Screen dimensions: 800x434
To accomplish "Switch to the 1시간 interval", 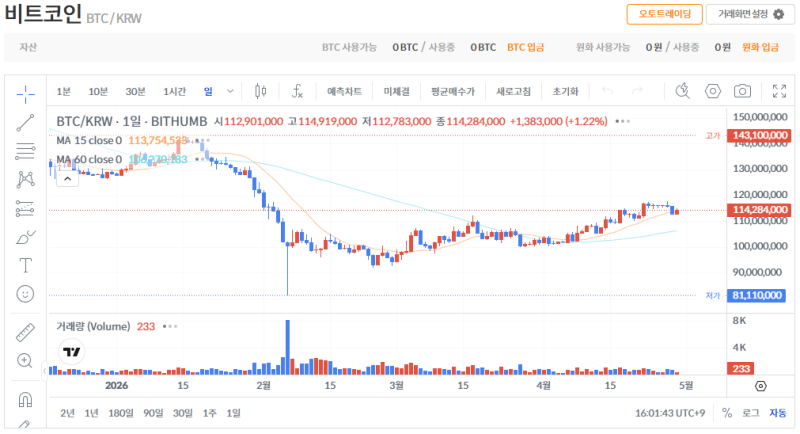I will (174, 91).
